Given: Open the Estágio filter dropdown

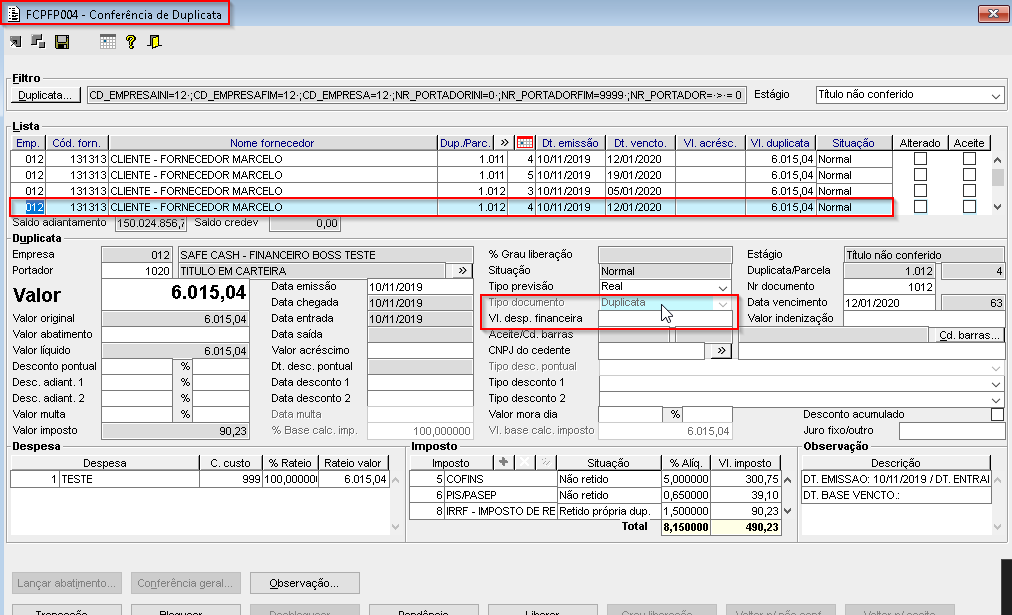Looking at the screenshot, I should click(995, 95).
